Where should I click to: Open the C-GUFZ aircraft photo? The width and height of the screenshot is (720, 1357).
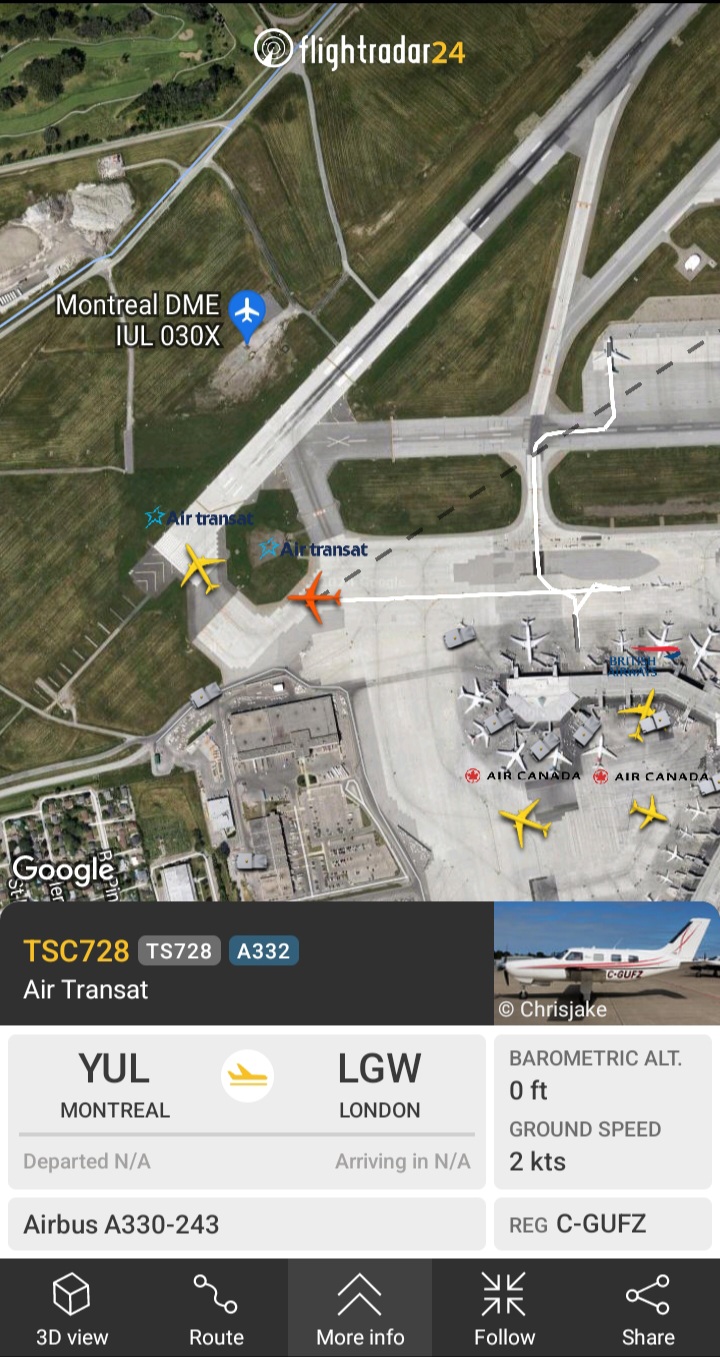pos(606,963)
